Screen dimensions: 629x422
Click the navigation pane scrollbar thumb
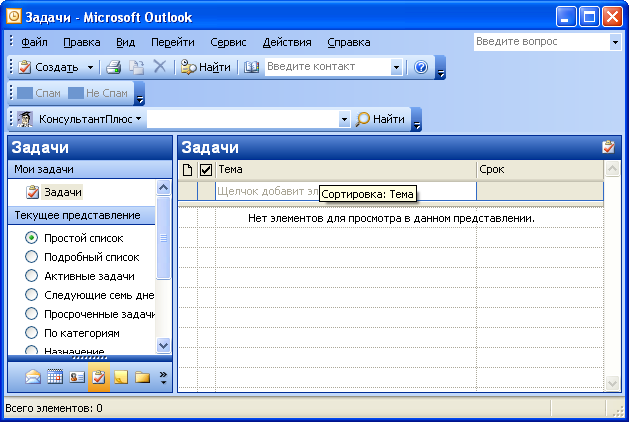(163, 237)
